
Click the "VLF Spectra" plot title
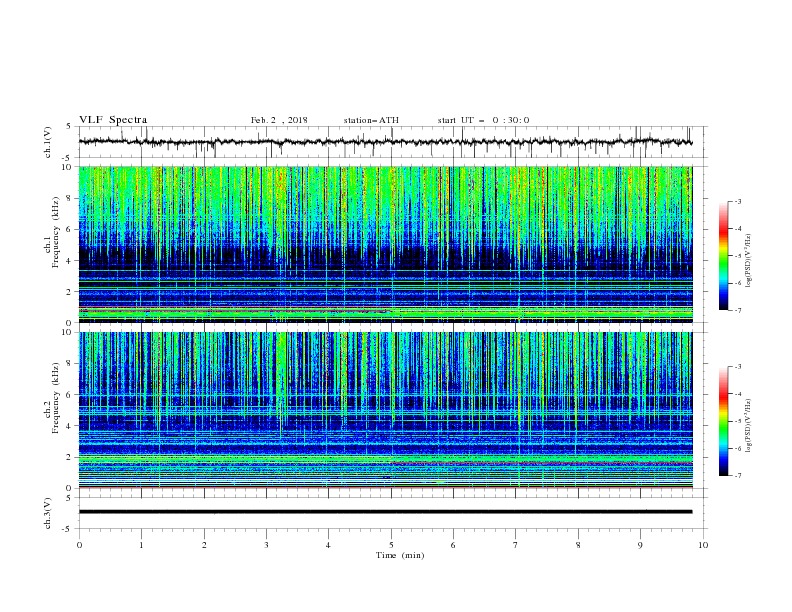[113, 120]
